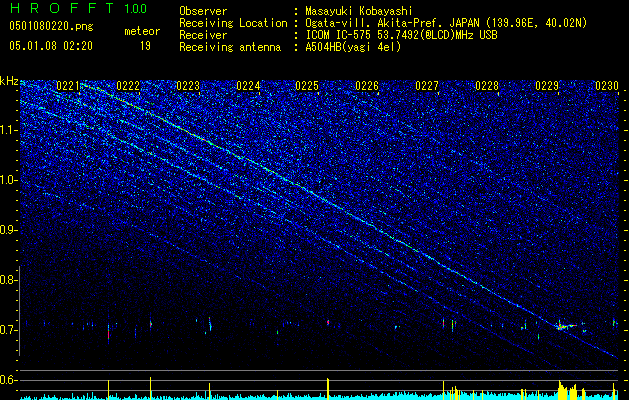The width and height of the screenshot is (629, 400).
Task: Click the 0230 time marker
Action: tap(607, 85)
